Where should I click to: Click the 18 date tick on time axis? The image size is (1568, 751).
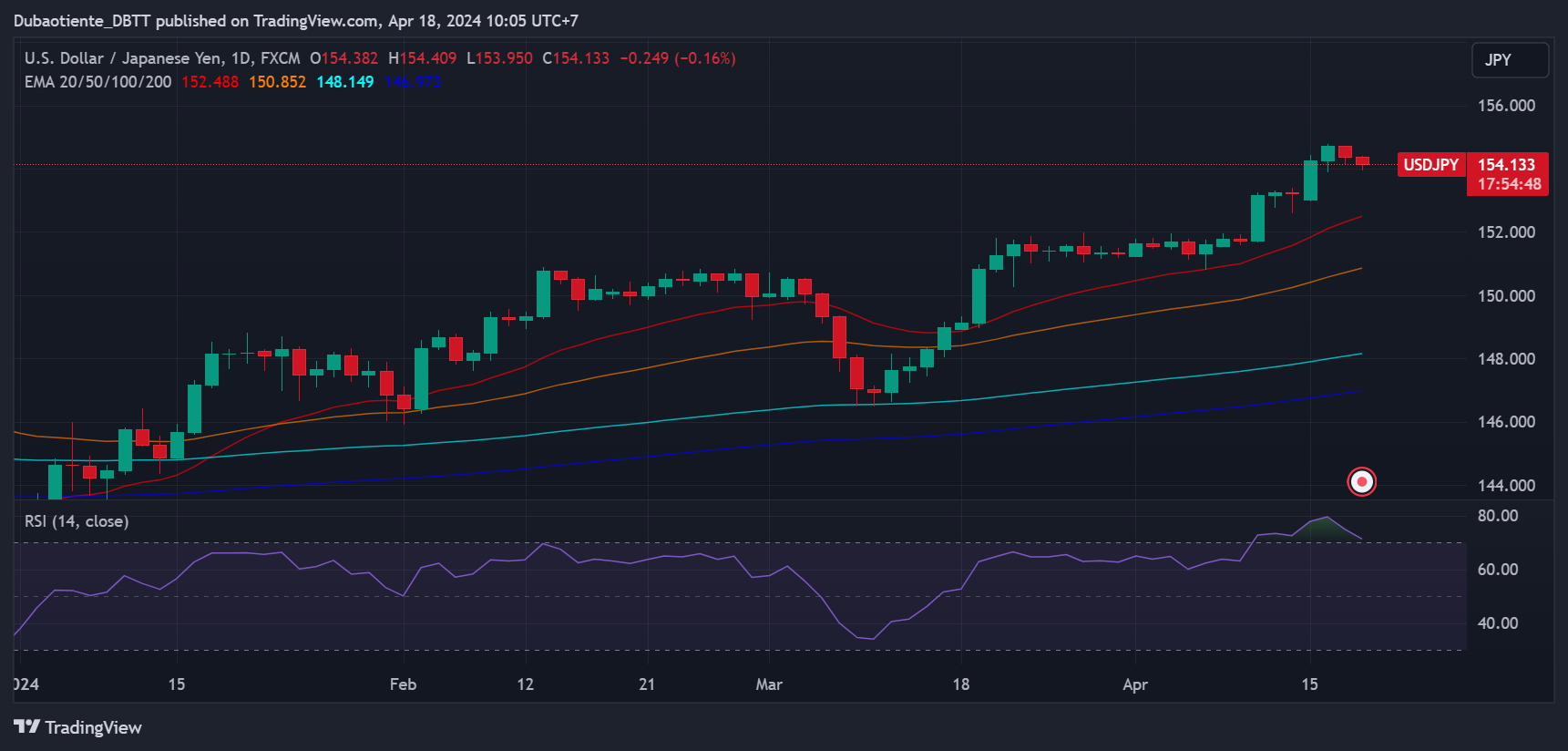(961, 684)
